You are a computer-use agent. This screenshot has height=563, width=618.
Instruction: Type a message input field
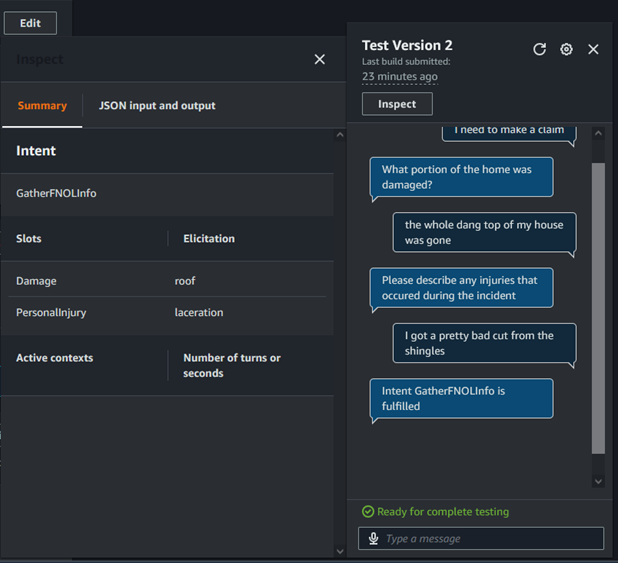490,539
